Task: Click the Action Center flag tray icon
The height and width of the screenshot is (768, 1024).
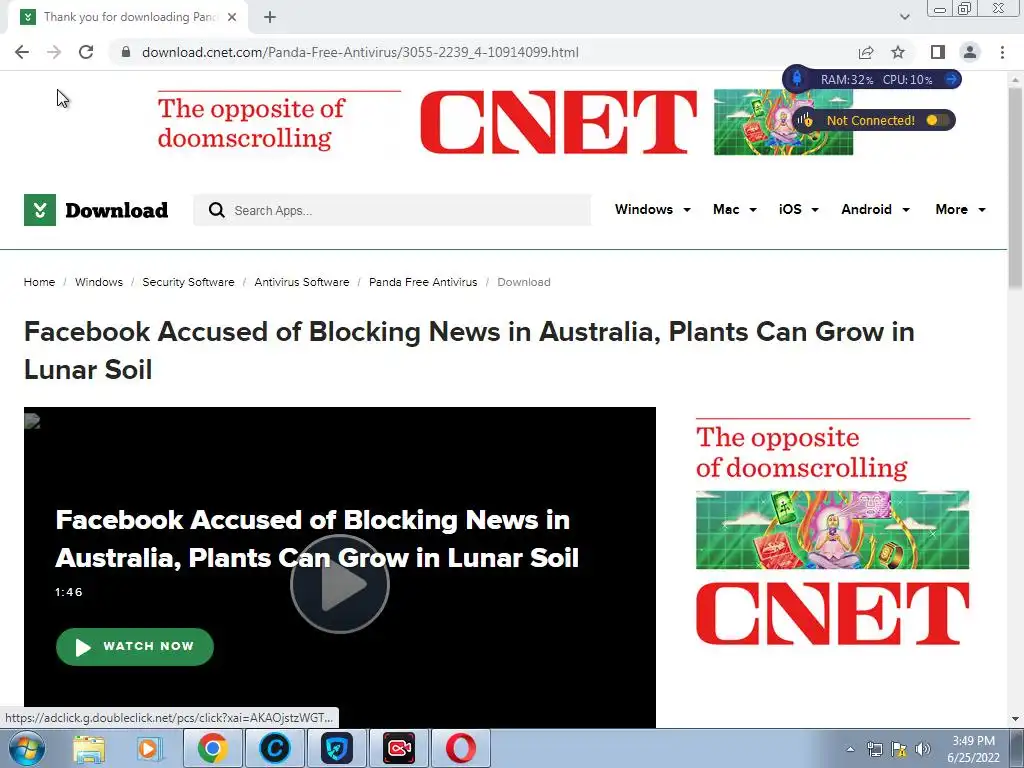Action: point(899,749)
